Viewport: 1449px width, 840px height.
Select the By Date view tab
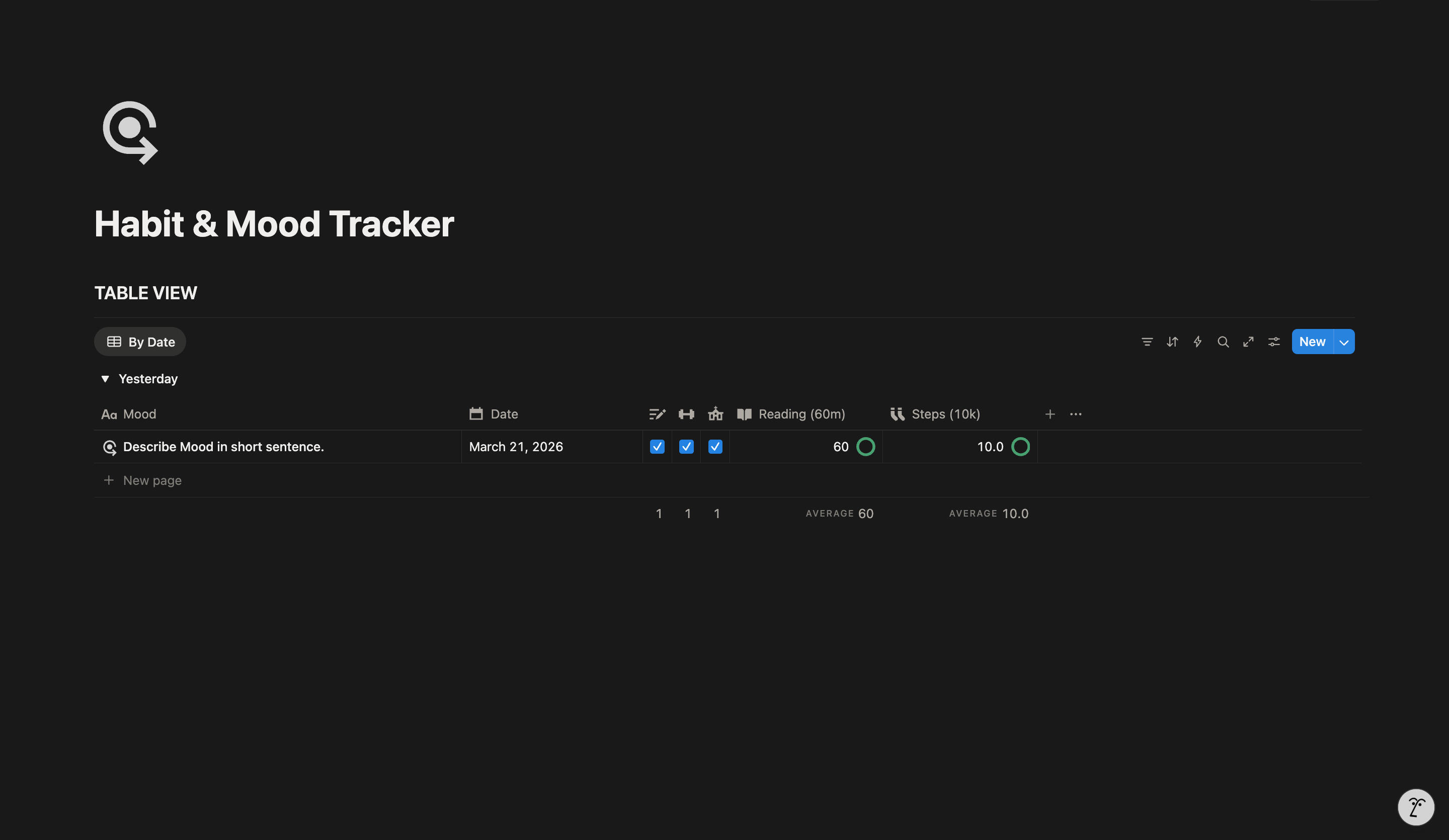140,342
